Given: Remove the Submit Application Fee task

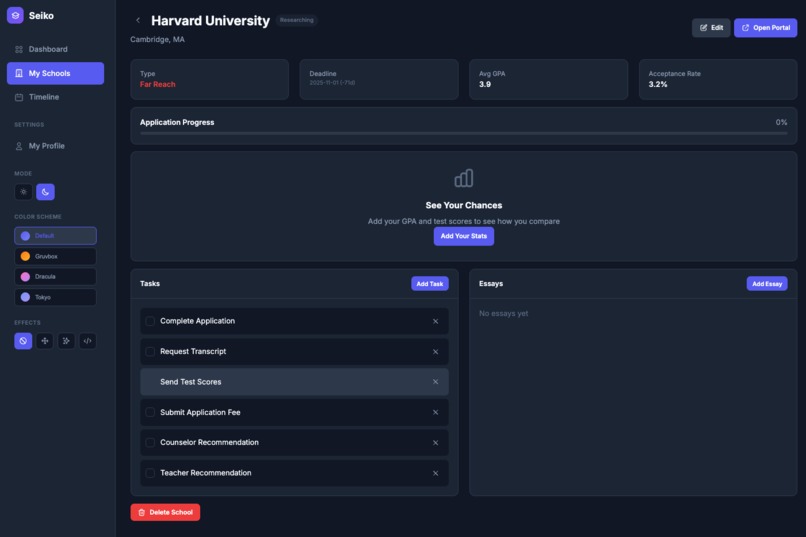Looking at the screenshot, I should pyautogui.click(x=435, y=412).
